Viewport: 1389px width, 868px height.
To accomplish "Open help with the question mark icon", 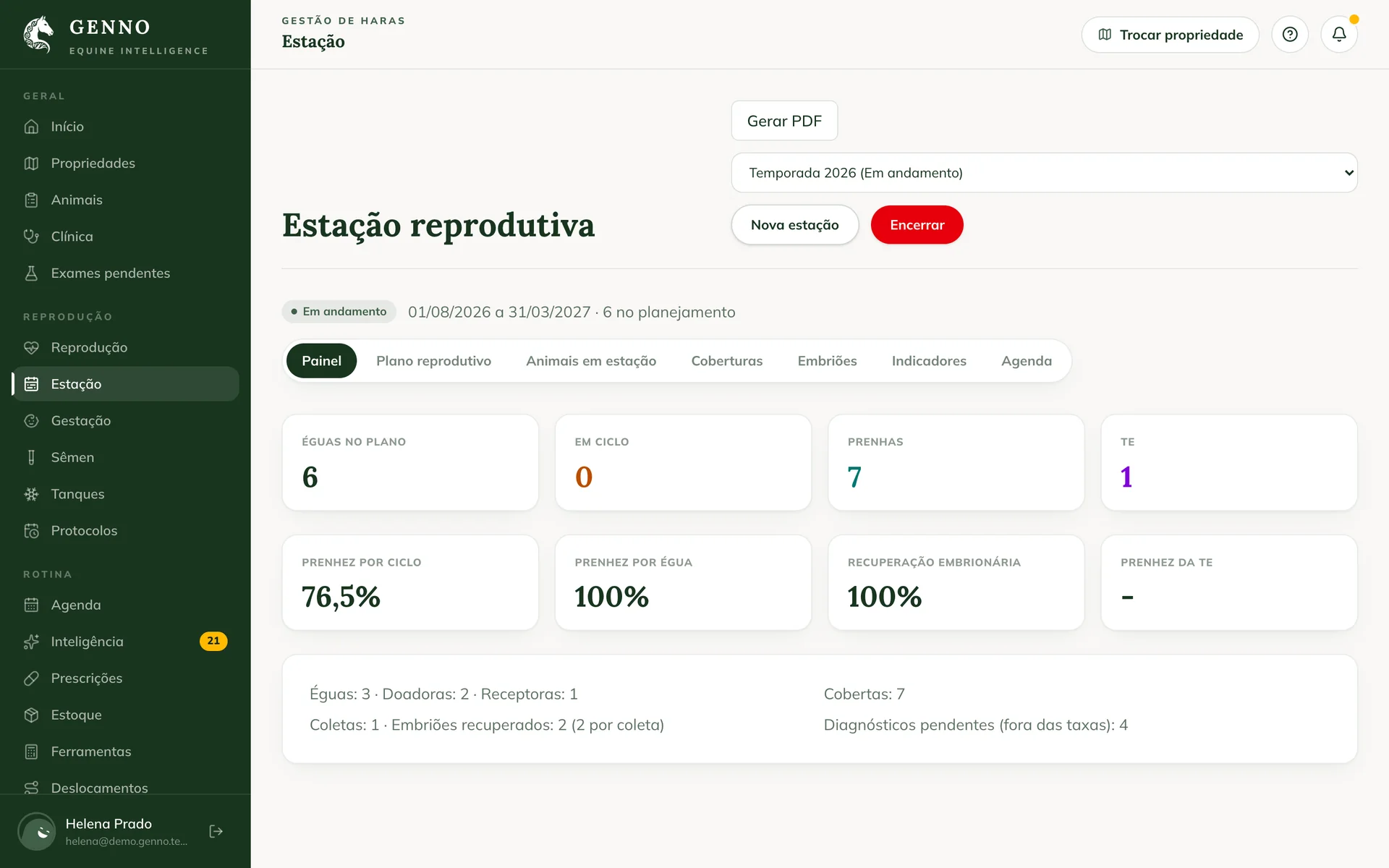I will [x=1290, y=34].
